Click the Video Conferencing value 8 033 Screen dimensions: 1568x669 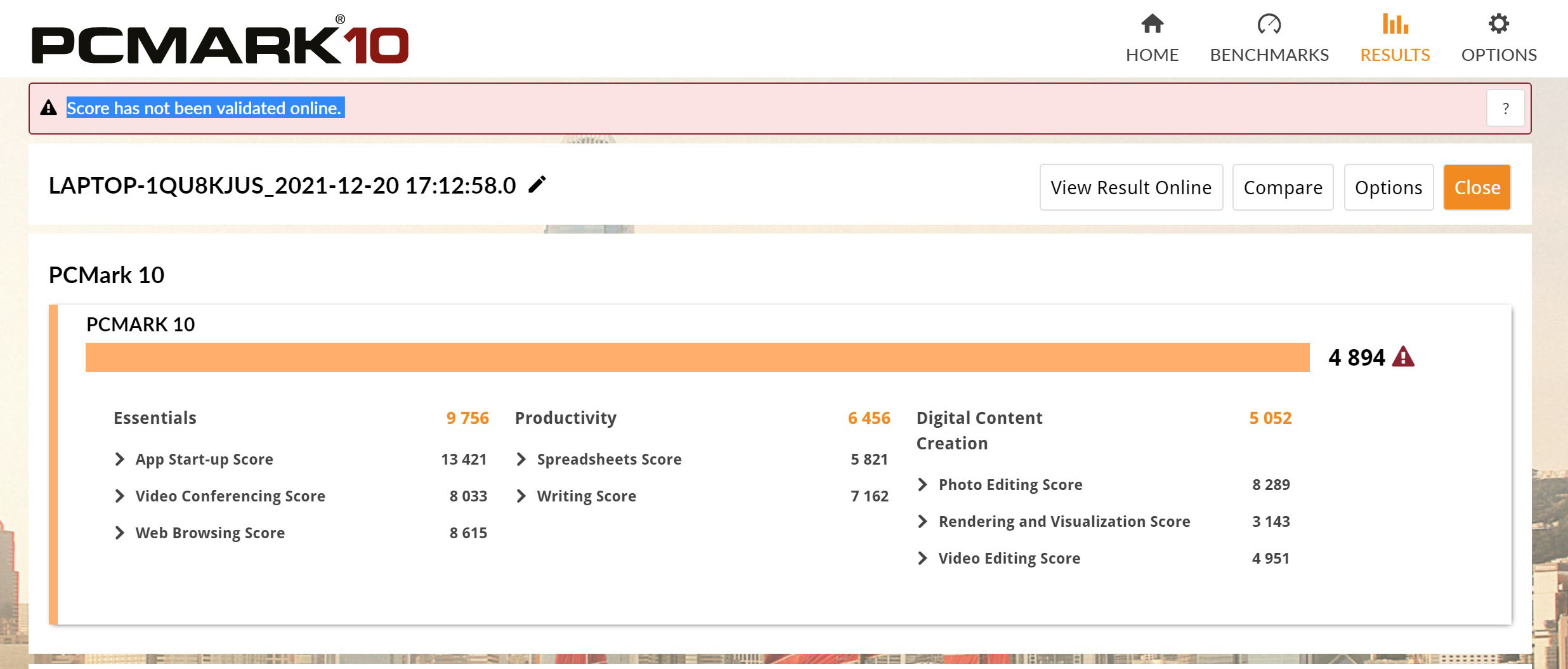(x=468, y=496)
